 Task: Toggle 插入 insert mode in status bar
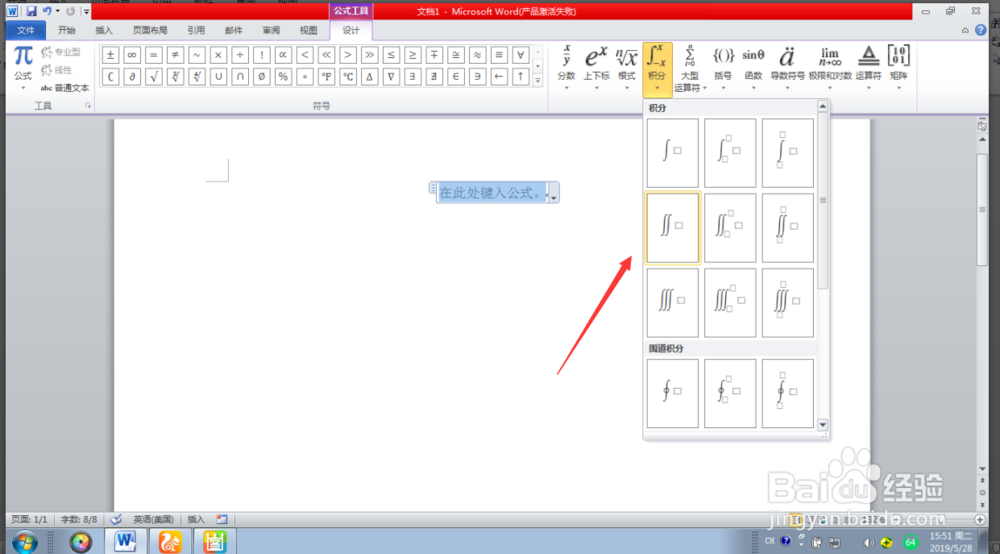pos(196,520)
